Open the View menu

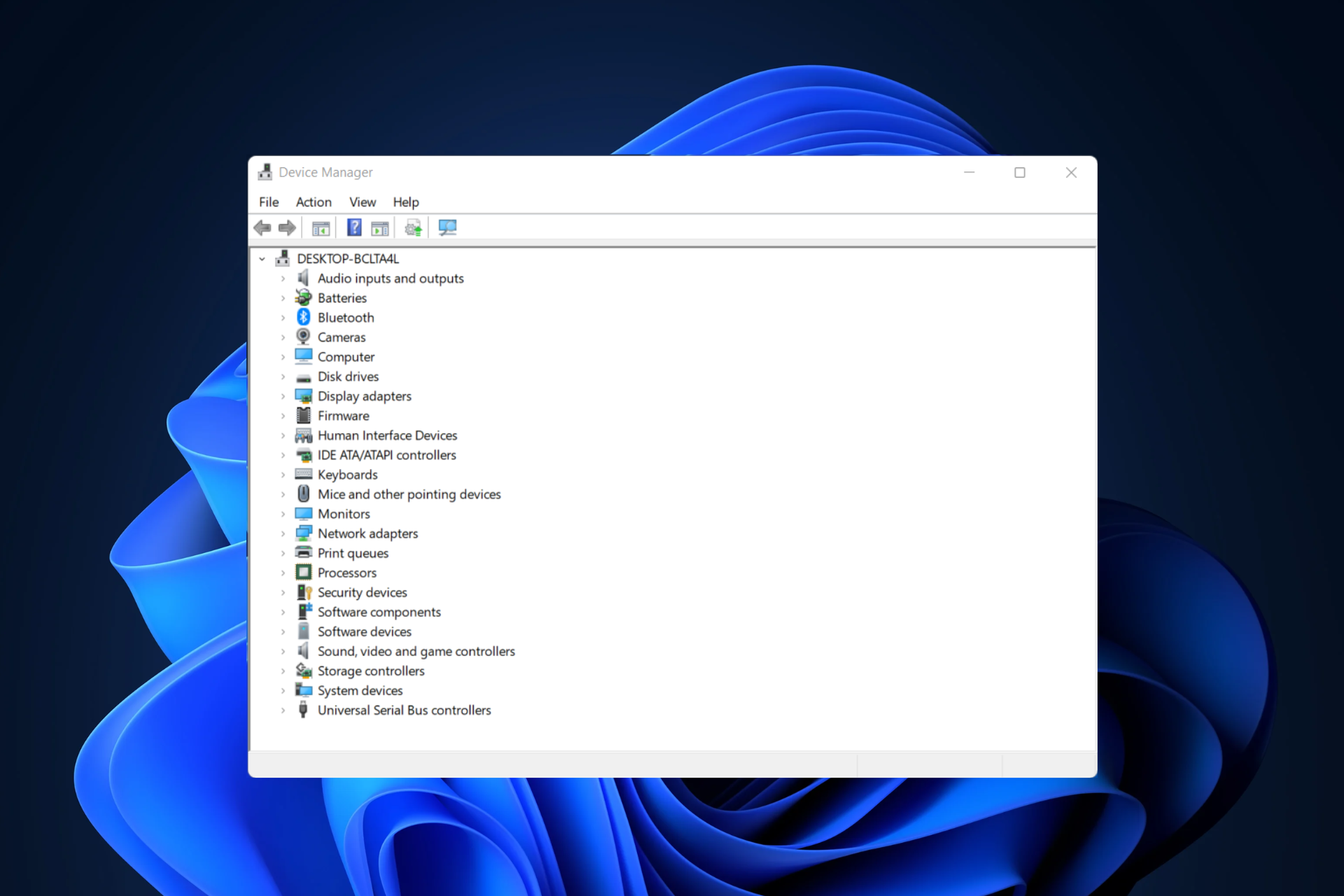(x=363, y=202)
